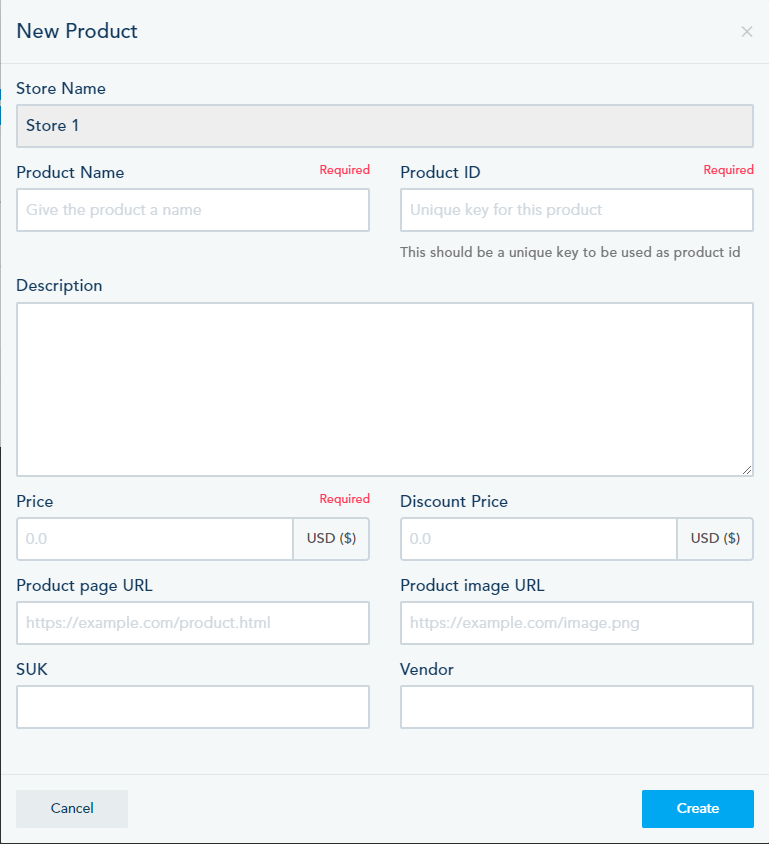The width and height of the screenshot is (769, 844).
Task: Click the 'Description' label
Action: [59, 285]
